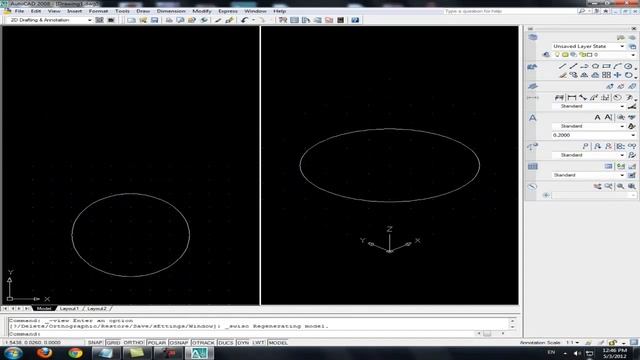Toggle OTRACK in status bar

(203, 342)
